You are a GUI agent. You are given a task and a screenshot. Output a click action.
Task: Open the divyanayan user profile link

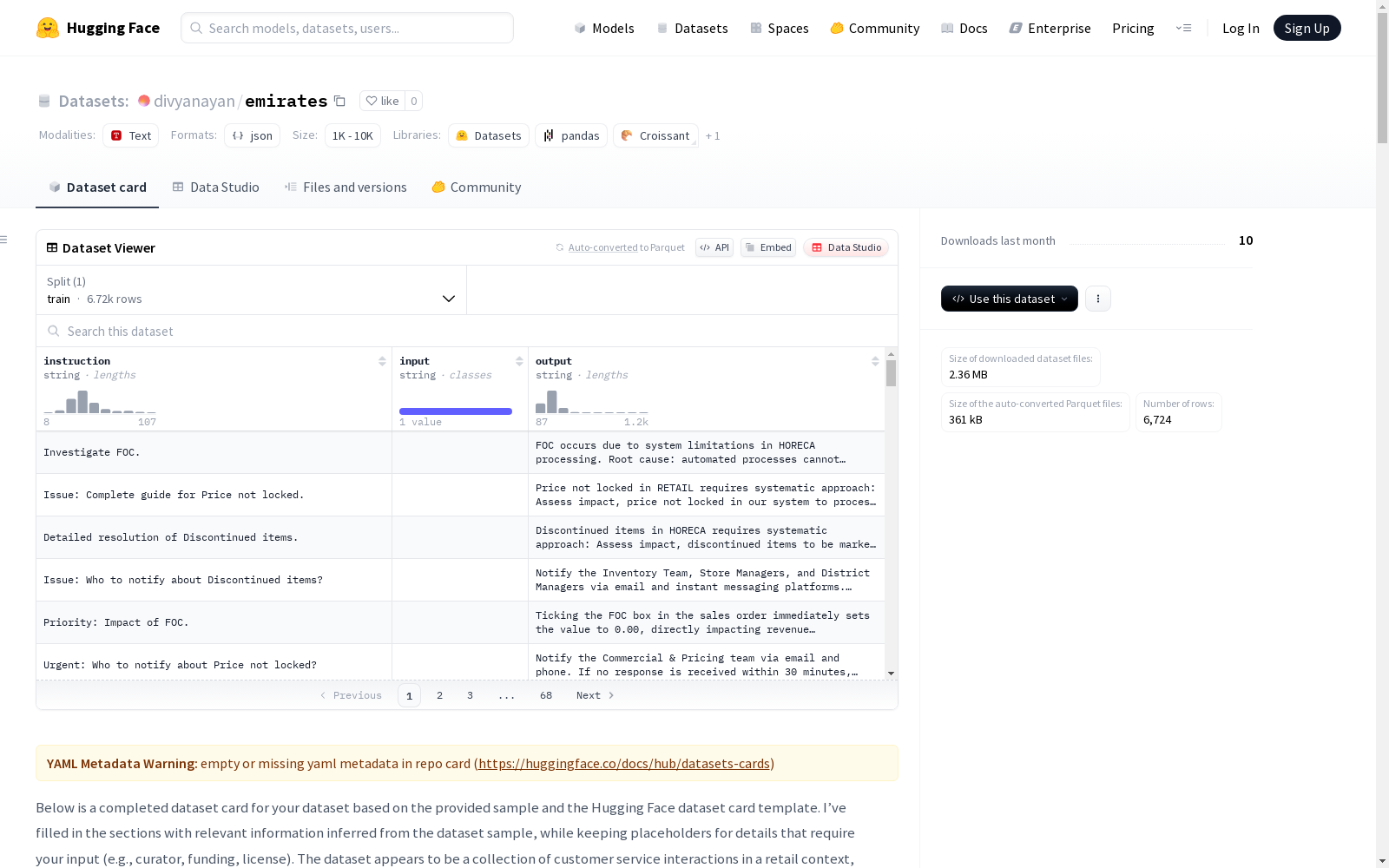point(194,101)
